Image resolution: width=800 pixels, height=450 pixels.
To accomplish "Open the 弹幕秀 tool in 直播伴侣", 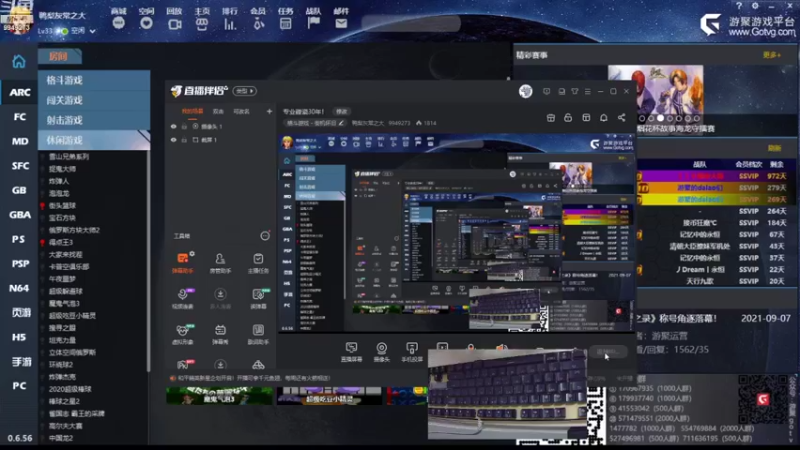I will pos(220,334).
